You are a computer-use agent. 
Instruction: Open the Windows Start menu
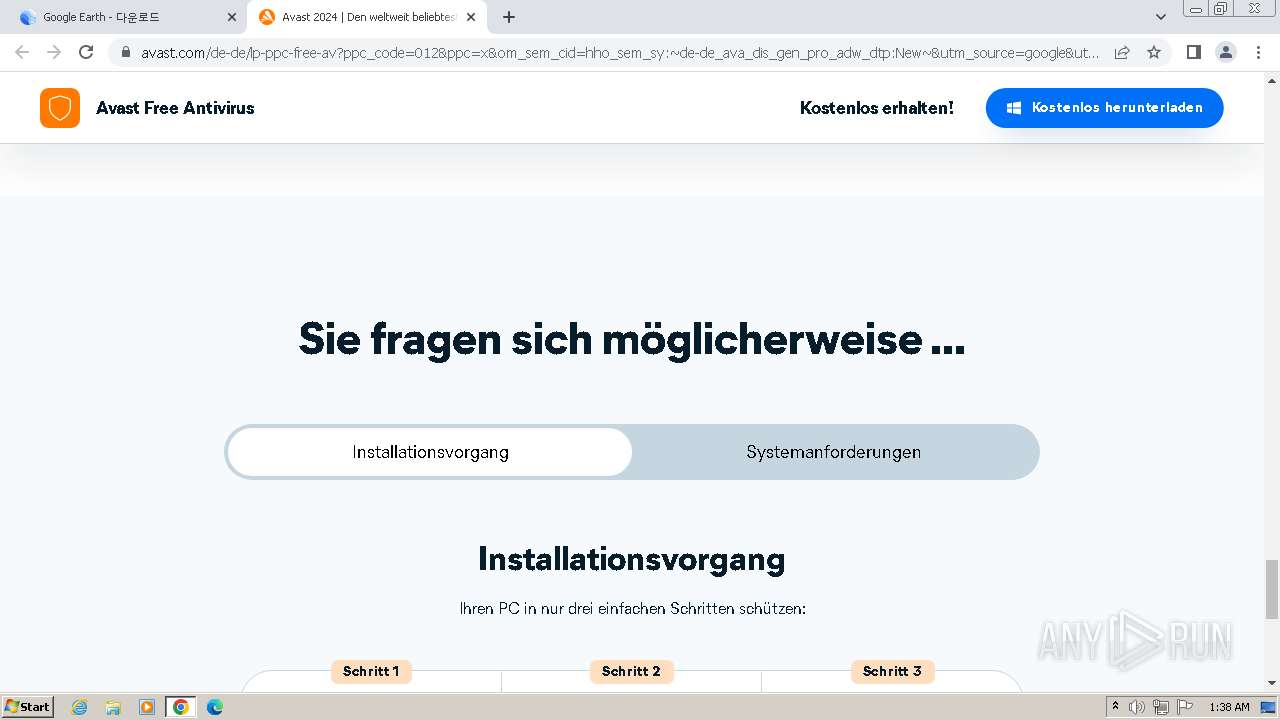coord(28,707)
